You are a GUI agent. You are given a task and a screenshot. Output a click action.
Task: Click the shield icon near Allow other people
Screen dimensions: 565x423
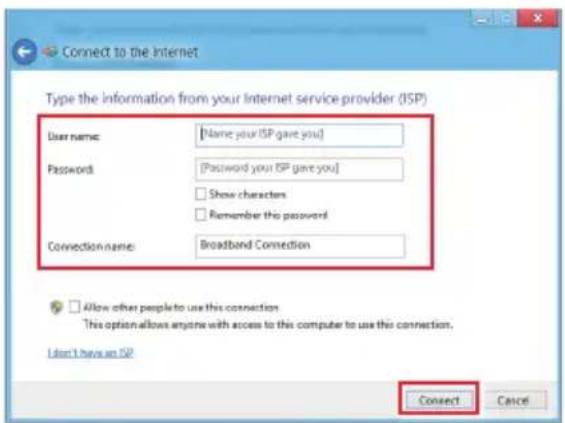tap(57, 307)
